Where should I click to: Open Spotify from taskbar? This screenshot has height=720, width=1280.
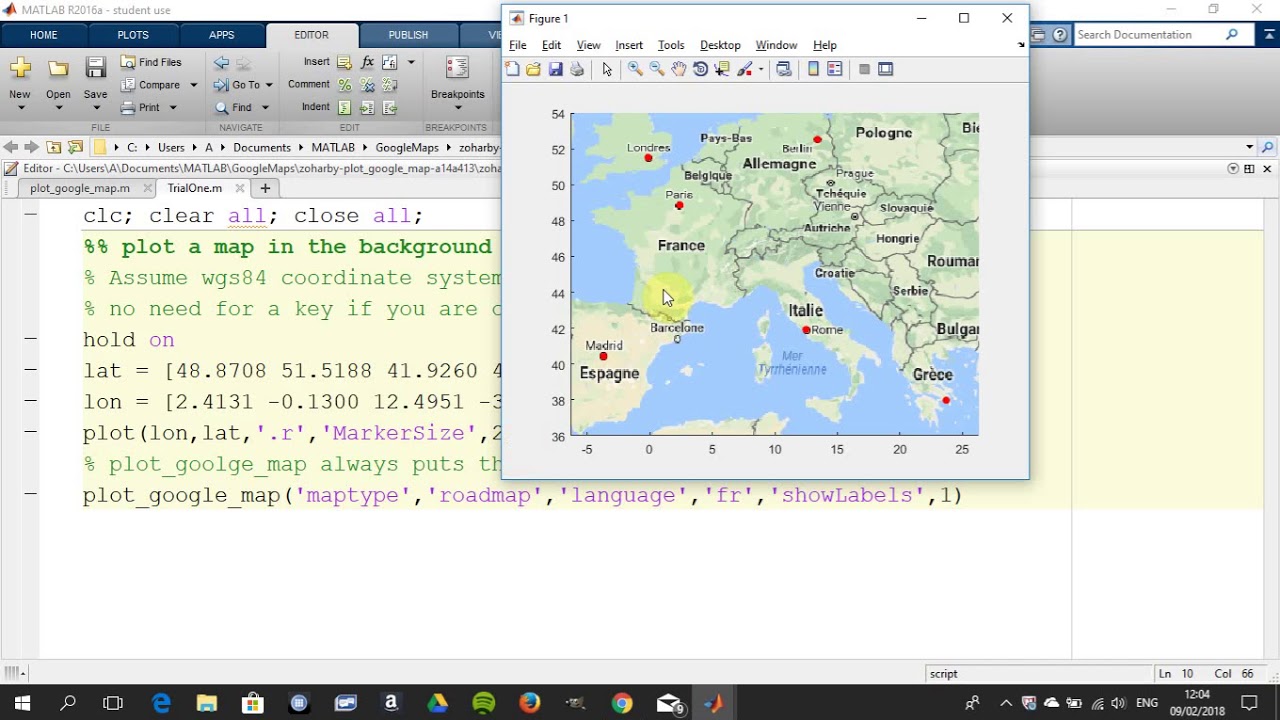tap(483, 703)
